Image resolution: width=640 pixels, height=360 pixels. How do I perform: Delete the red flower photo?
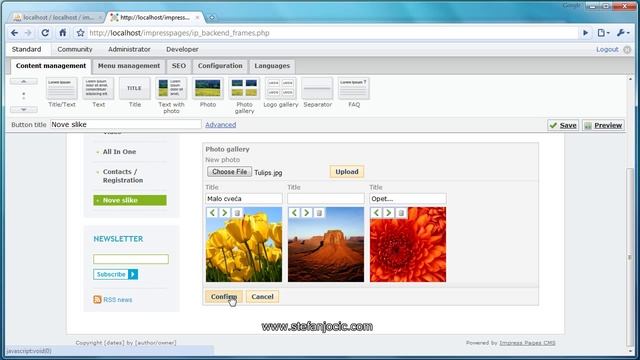tap(401, 213)
